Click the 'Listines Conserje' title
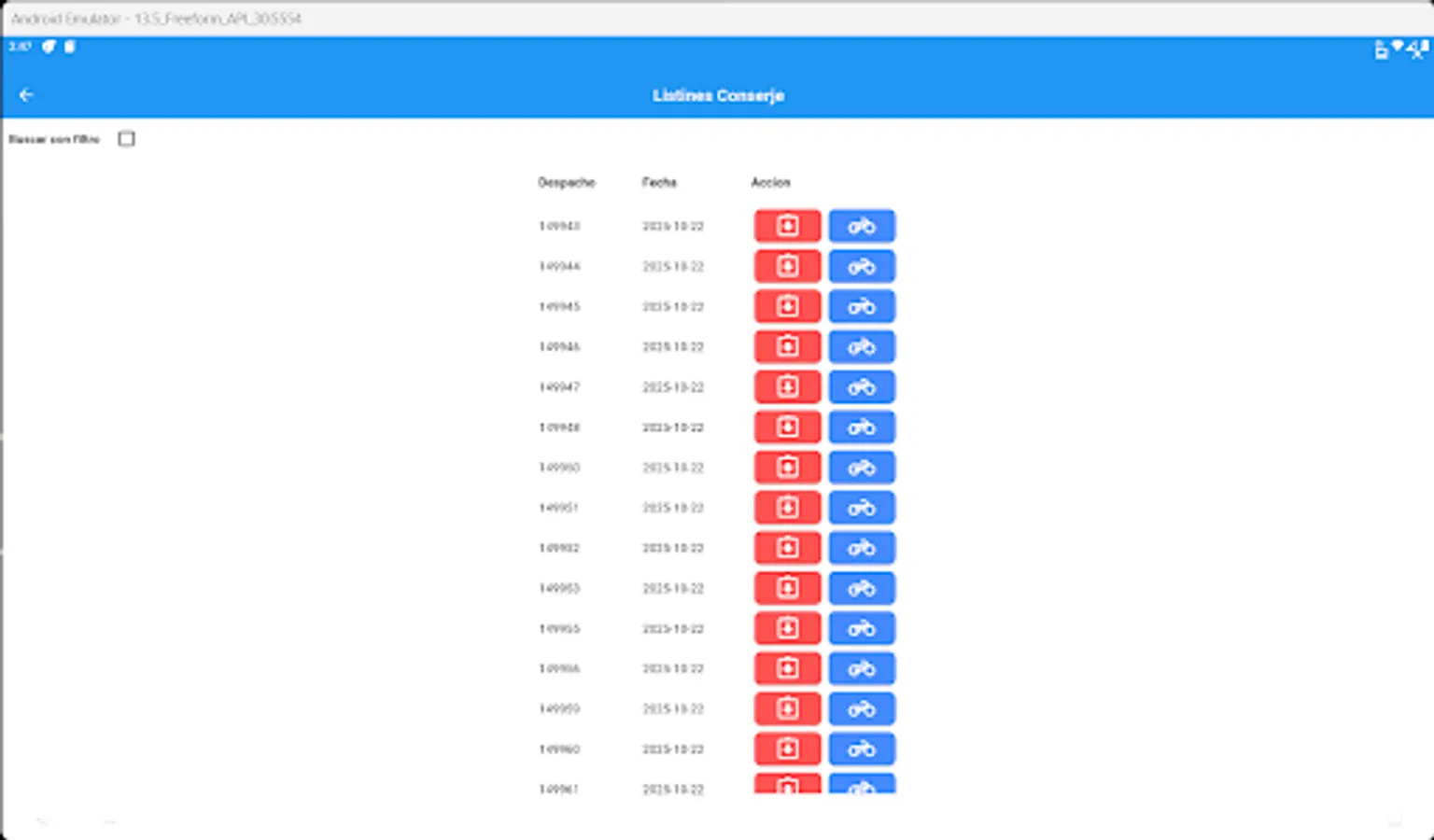 pos(718,95)
